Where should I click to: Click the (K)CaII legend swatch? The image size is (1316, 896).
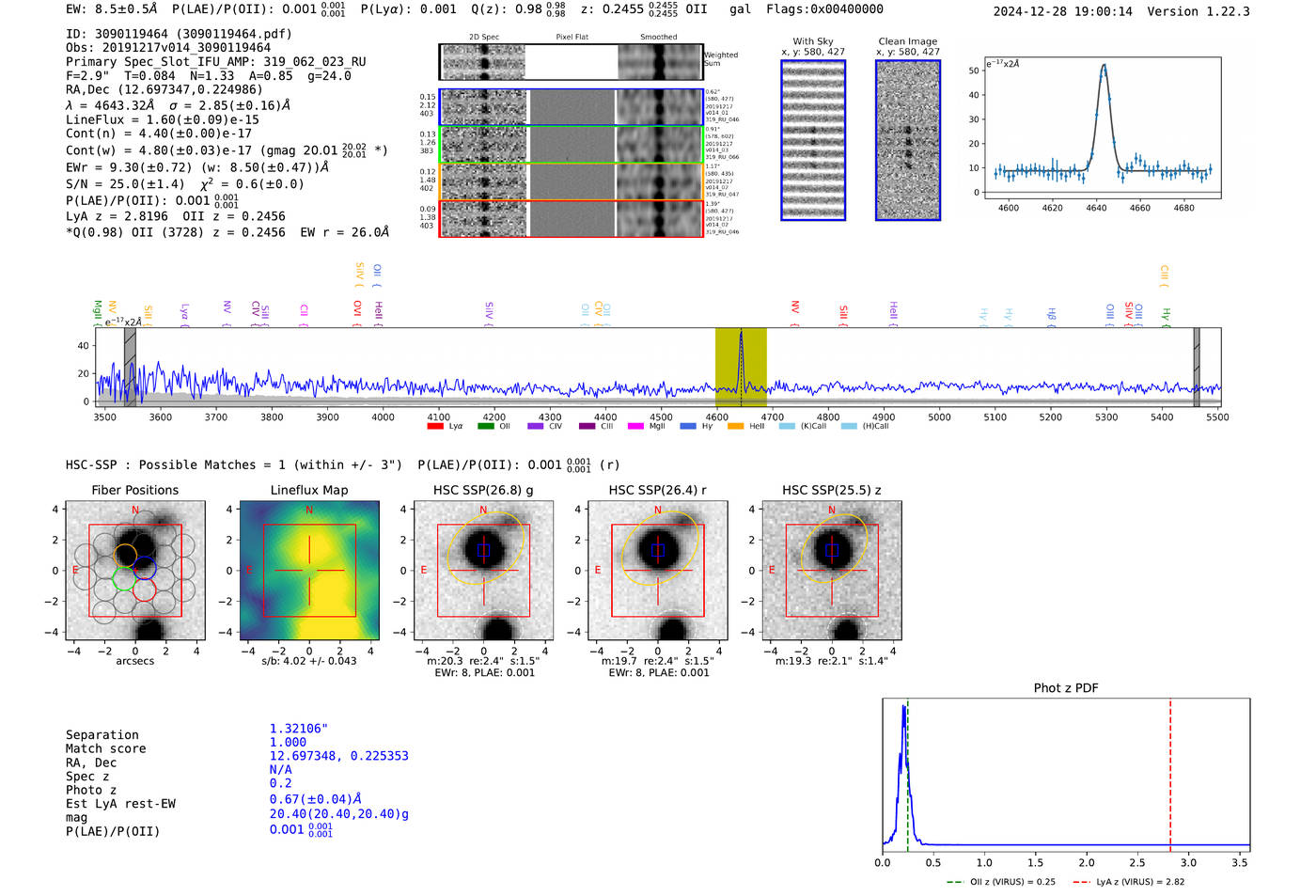click(x=787, y=426)
